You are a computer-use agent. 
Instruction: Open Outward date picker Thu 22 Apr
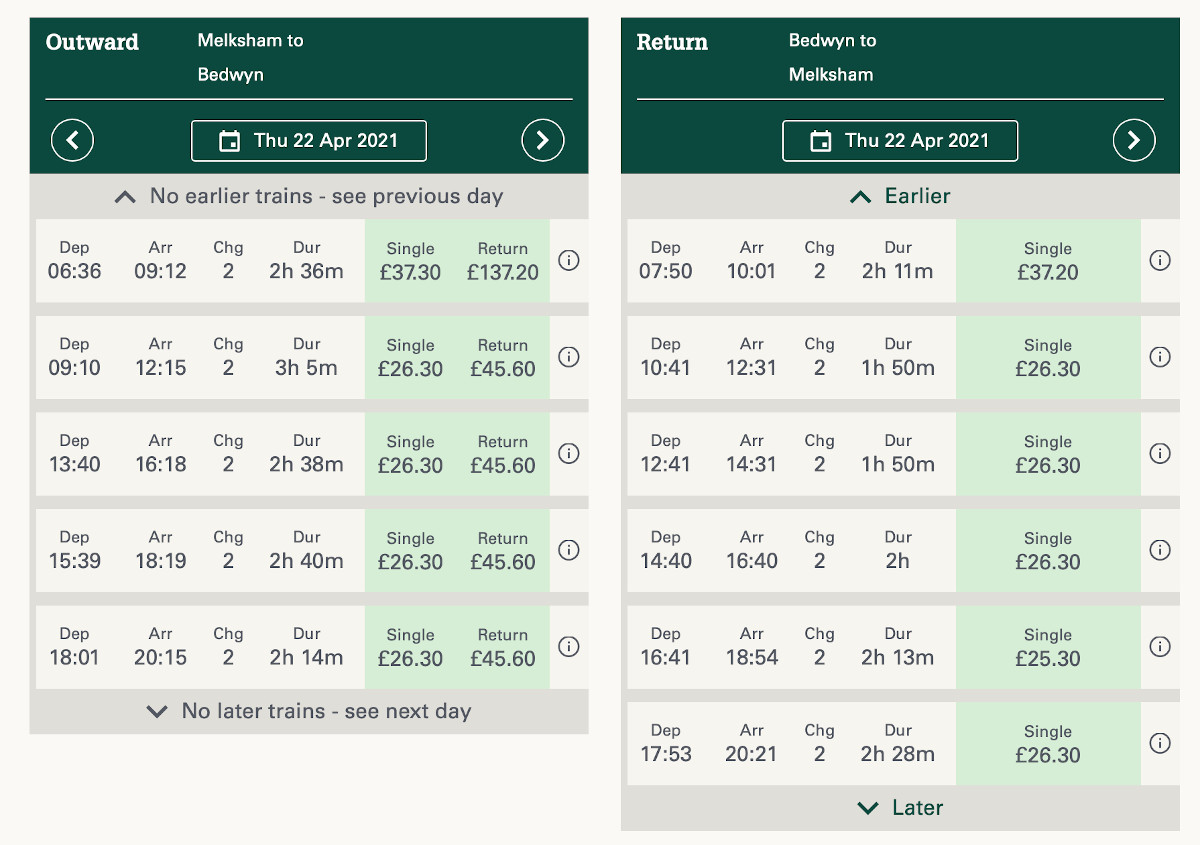tap(309, 141)
